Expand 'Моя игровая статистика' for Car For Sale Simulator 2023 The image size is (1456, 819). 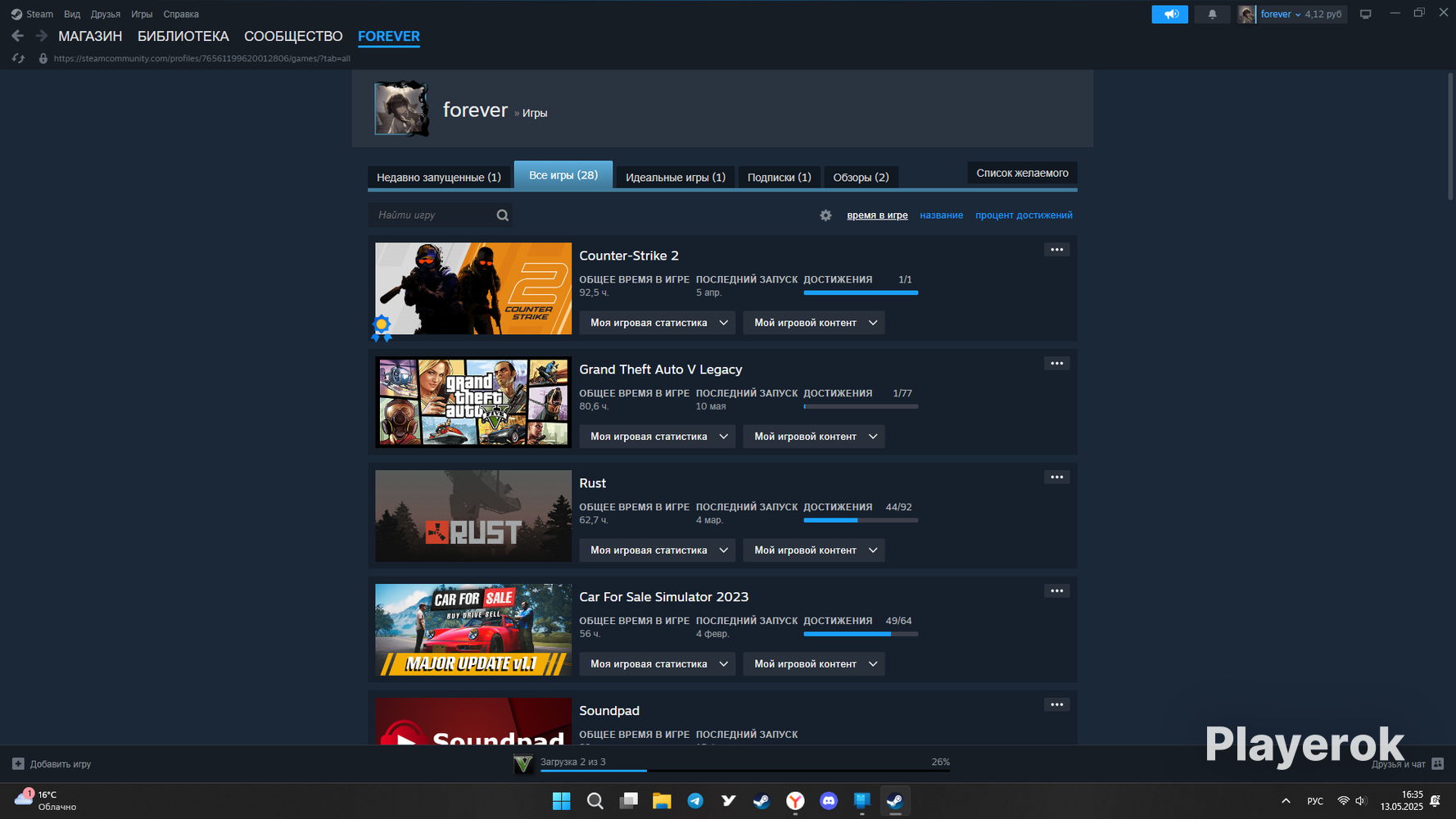[x=658, y=664]
